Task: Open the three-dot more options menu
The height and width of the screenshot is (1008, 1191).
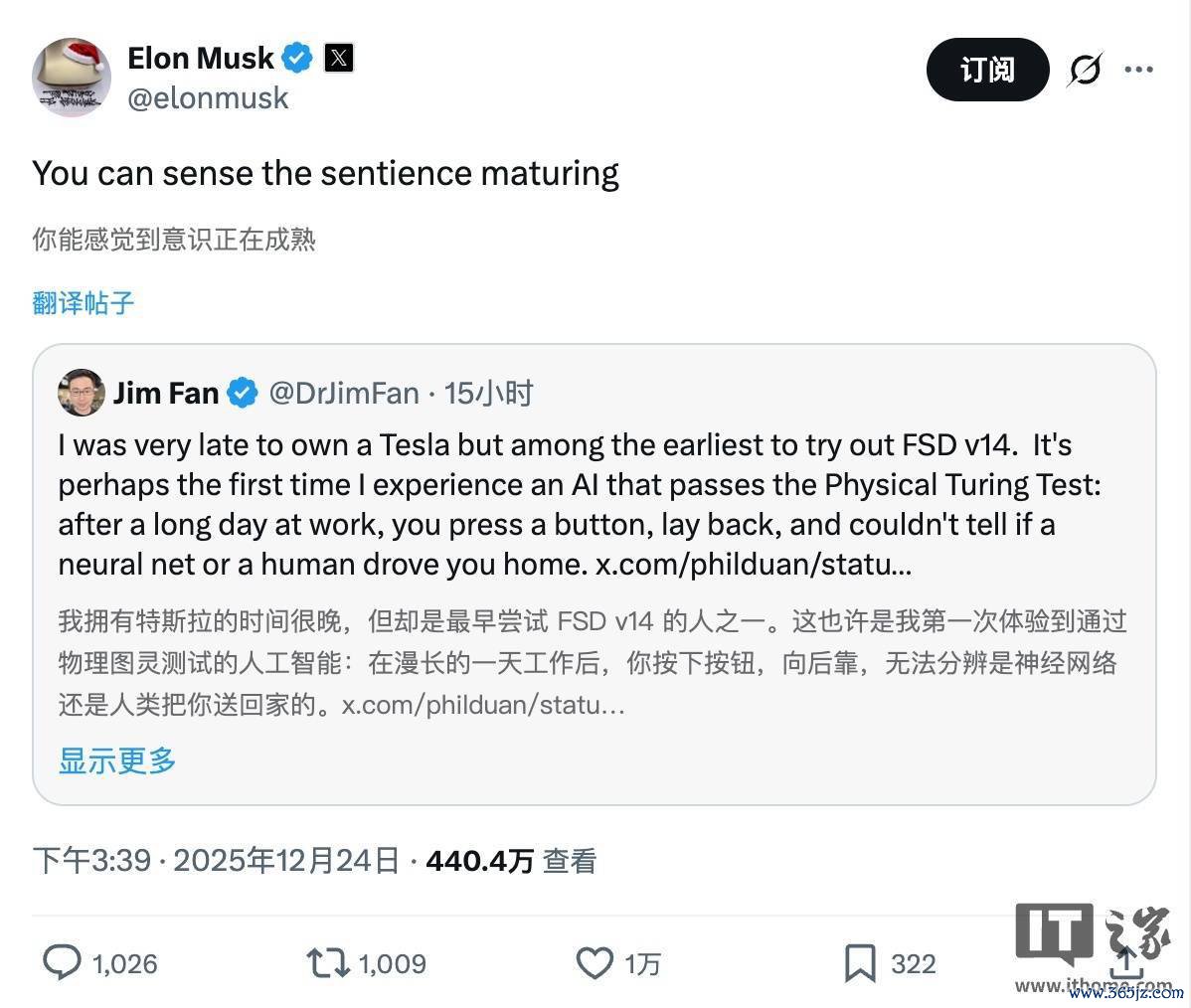Action: [1138, 70]
